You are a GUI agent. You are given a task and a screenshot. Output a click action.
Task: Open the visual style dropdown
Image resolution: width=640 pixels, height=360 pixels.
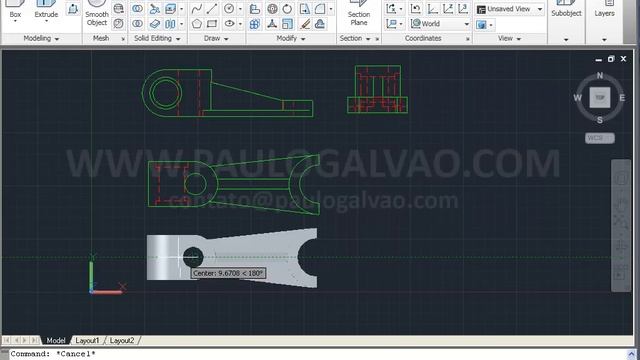pos(491,25)
